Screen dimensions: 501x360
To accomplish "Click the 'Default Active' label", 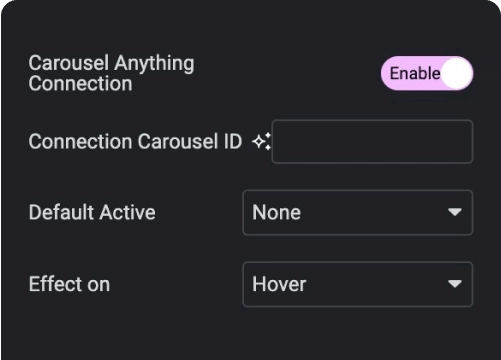I will [x=92, y=213].
